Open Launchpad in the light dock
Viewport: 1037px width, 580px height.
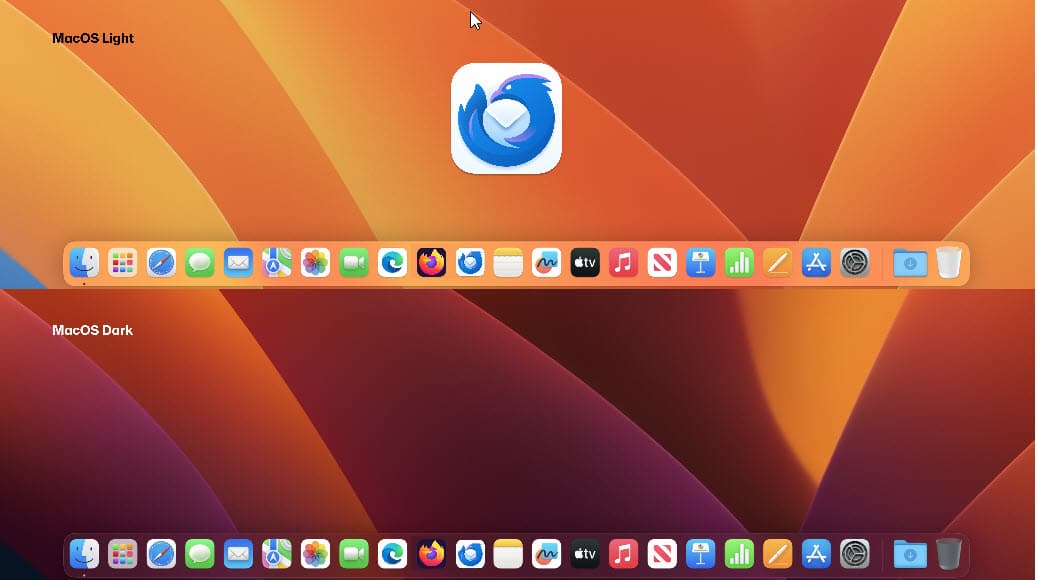122,263
